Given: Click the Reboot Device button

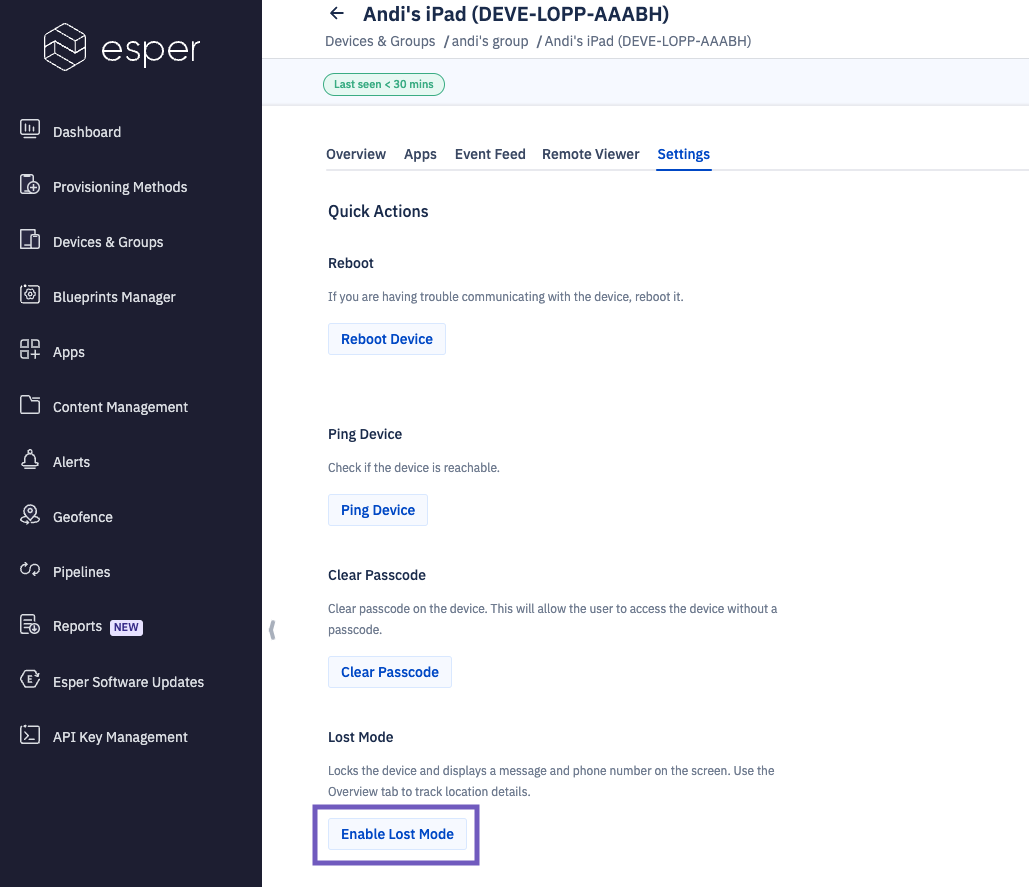Looking at the screenshot, I should [387, 339].
